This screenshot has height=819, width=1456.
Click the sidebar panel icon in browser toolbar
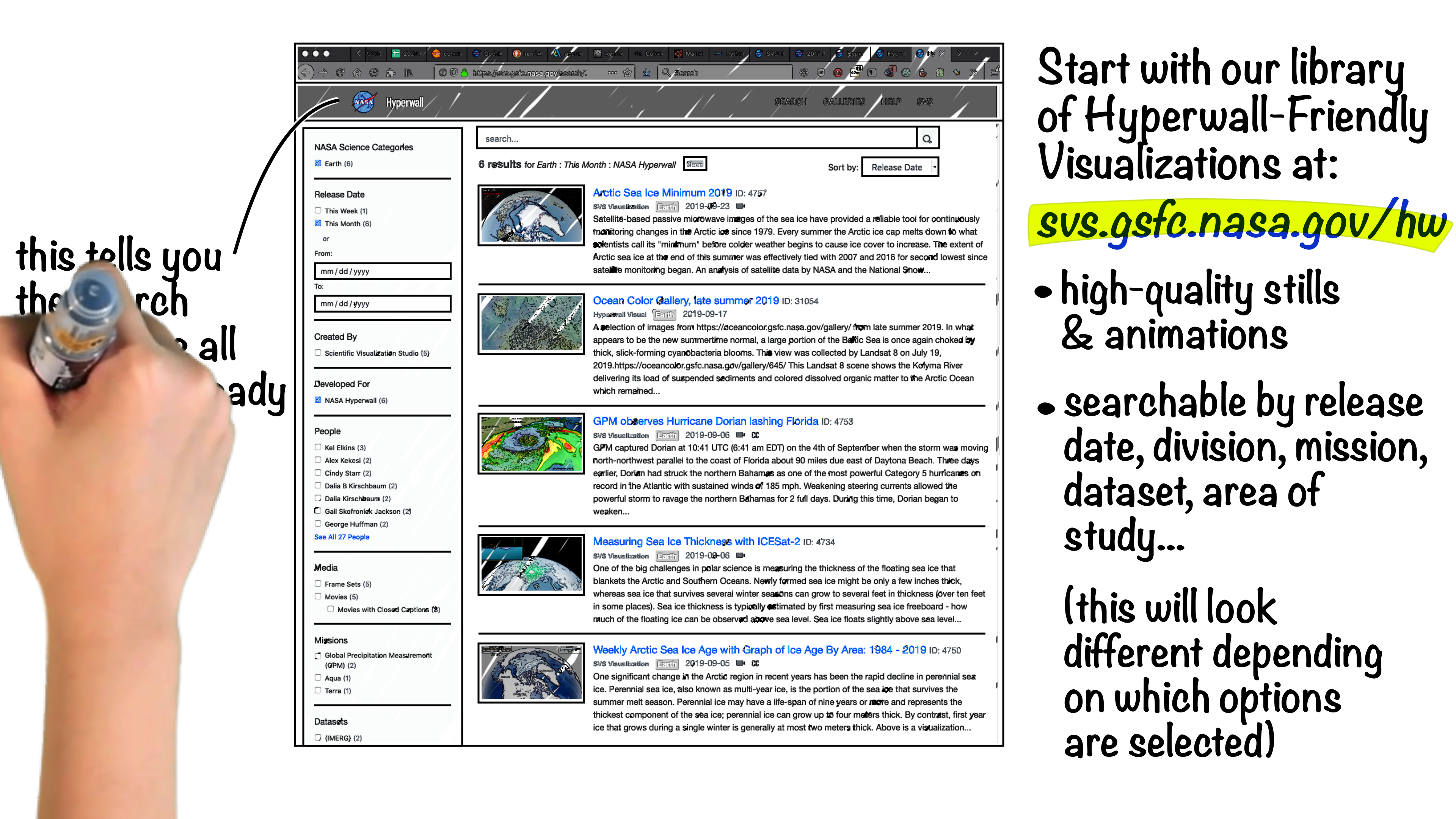pyautogui.click(x=872, y=72)
